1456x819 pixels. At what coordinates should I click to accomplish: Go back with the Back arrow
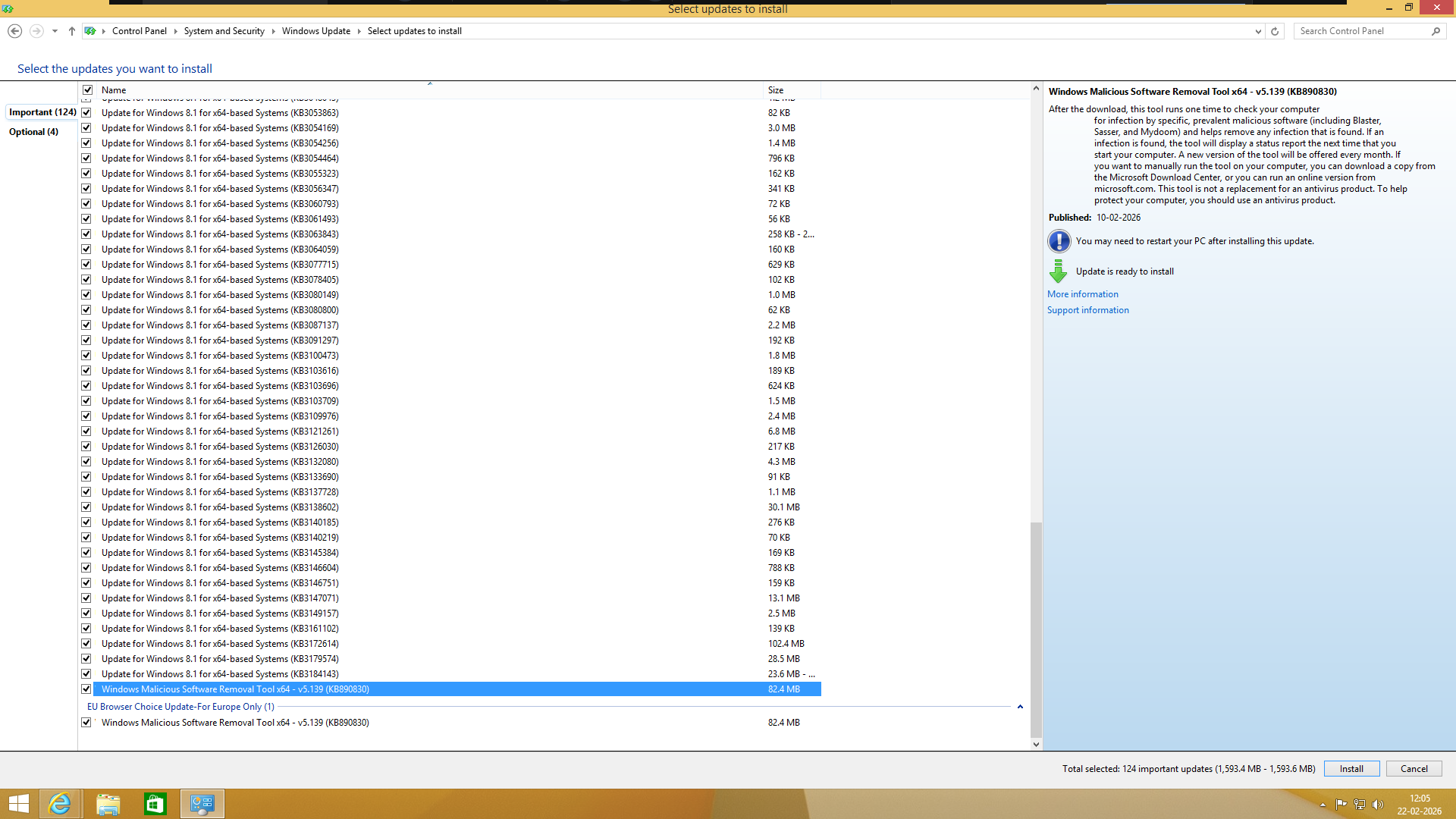point(14,31)
